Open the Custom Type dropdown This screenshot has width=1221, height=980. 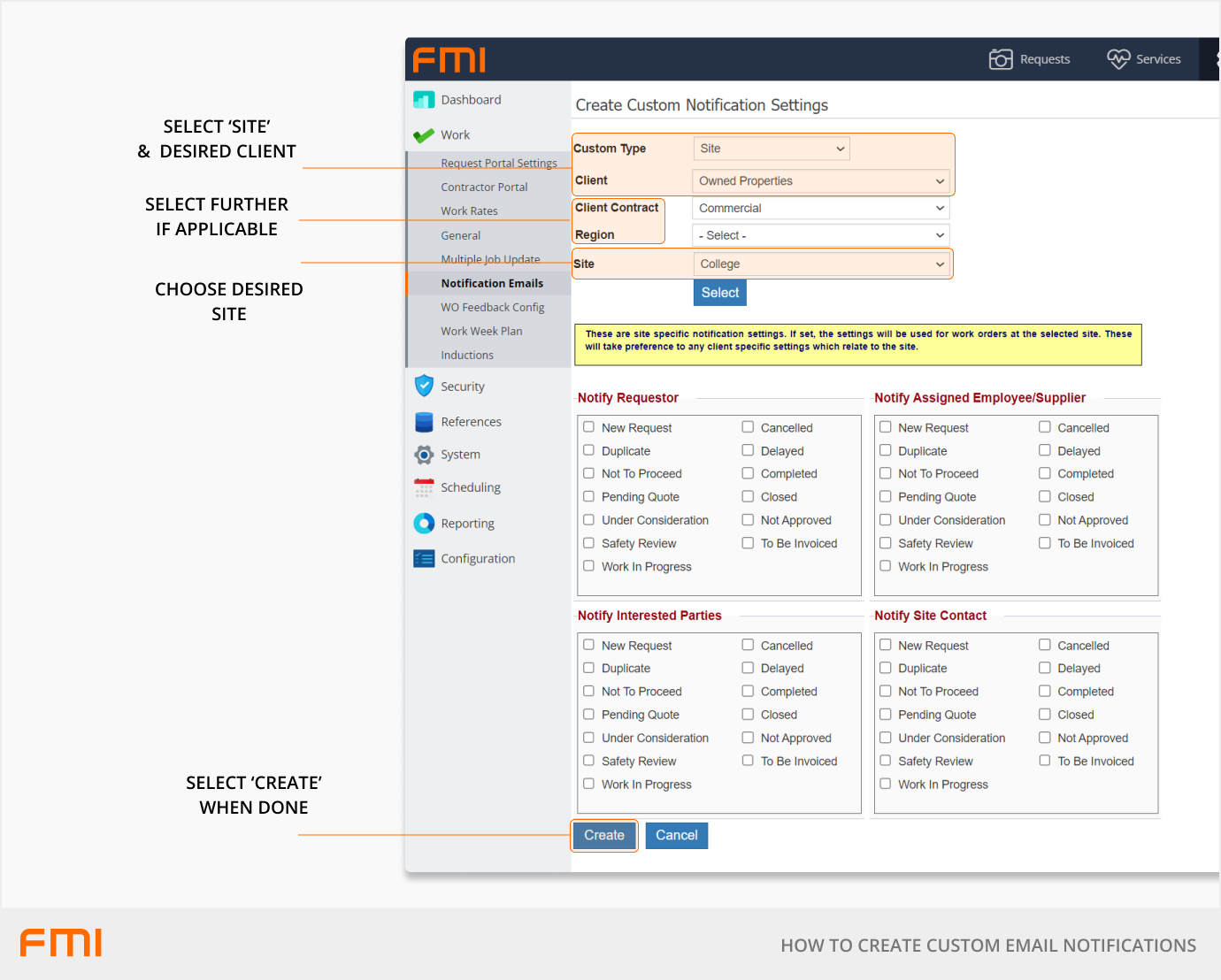772,149
